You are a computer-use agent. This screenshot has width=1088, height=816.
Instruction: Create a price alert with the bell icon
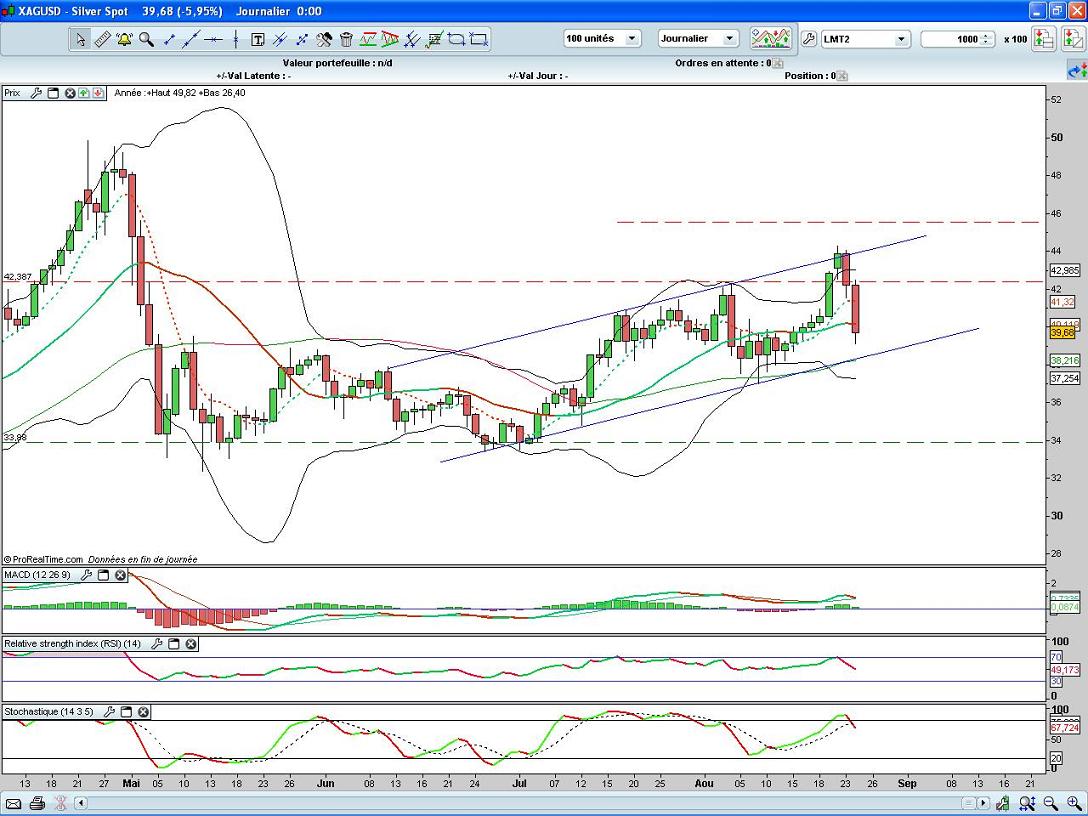click(x=124, y=40)
